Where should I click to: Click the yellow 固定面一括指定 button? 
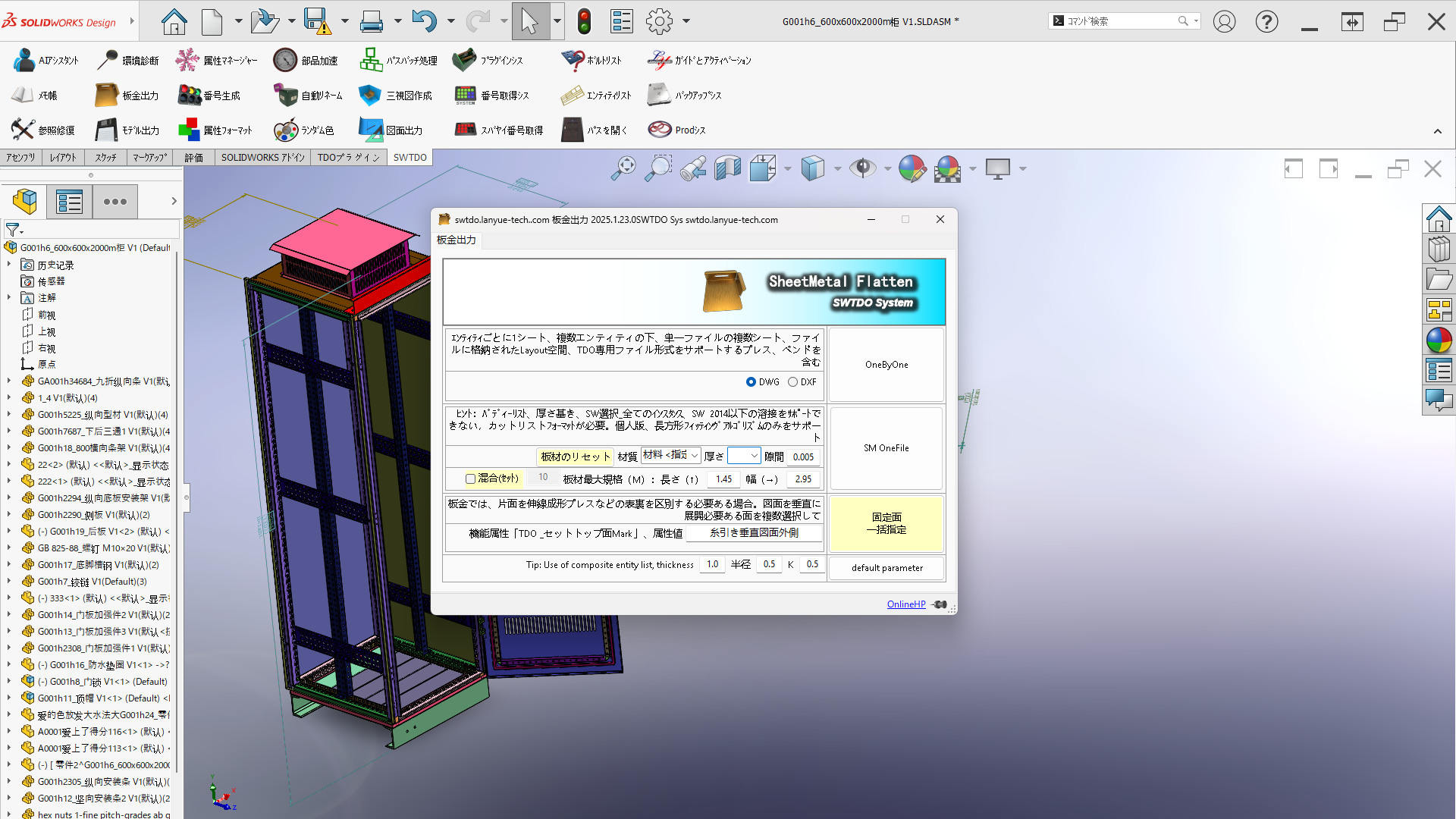pos(886,523)
